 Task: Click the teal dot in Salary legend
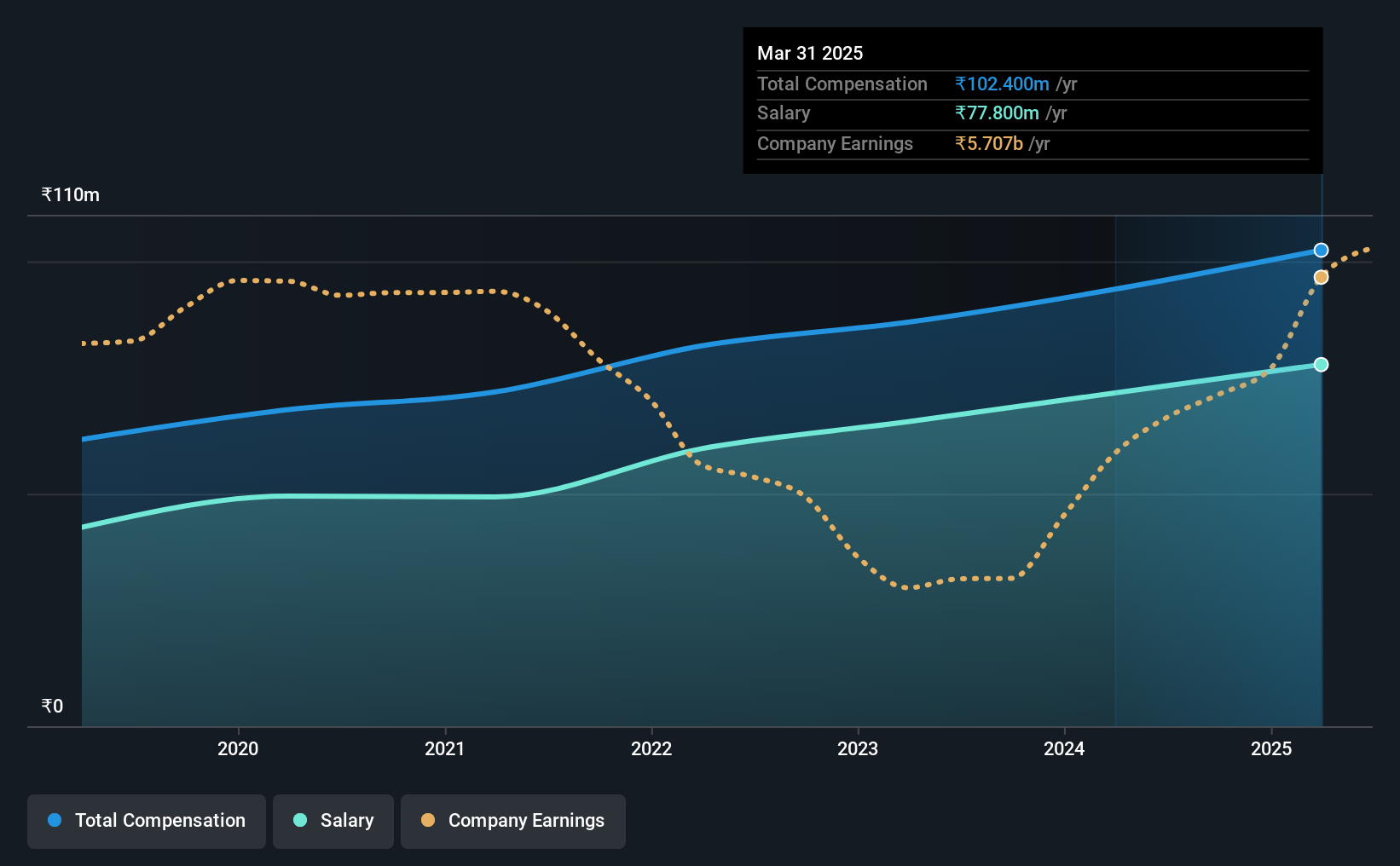point(300,820)
